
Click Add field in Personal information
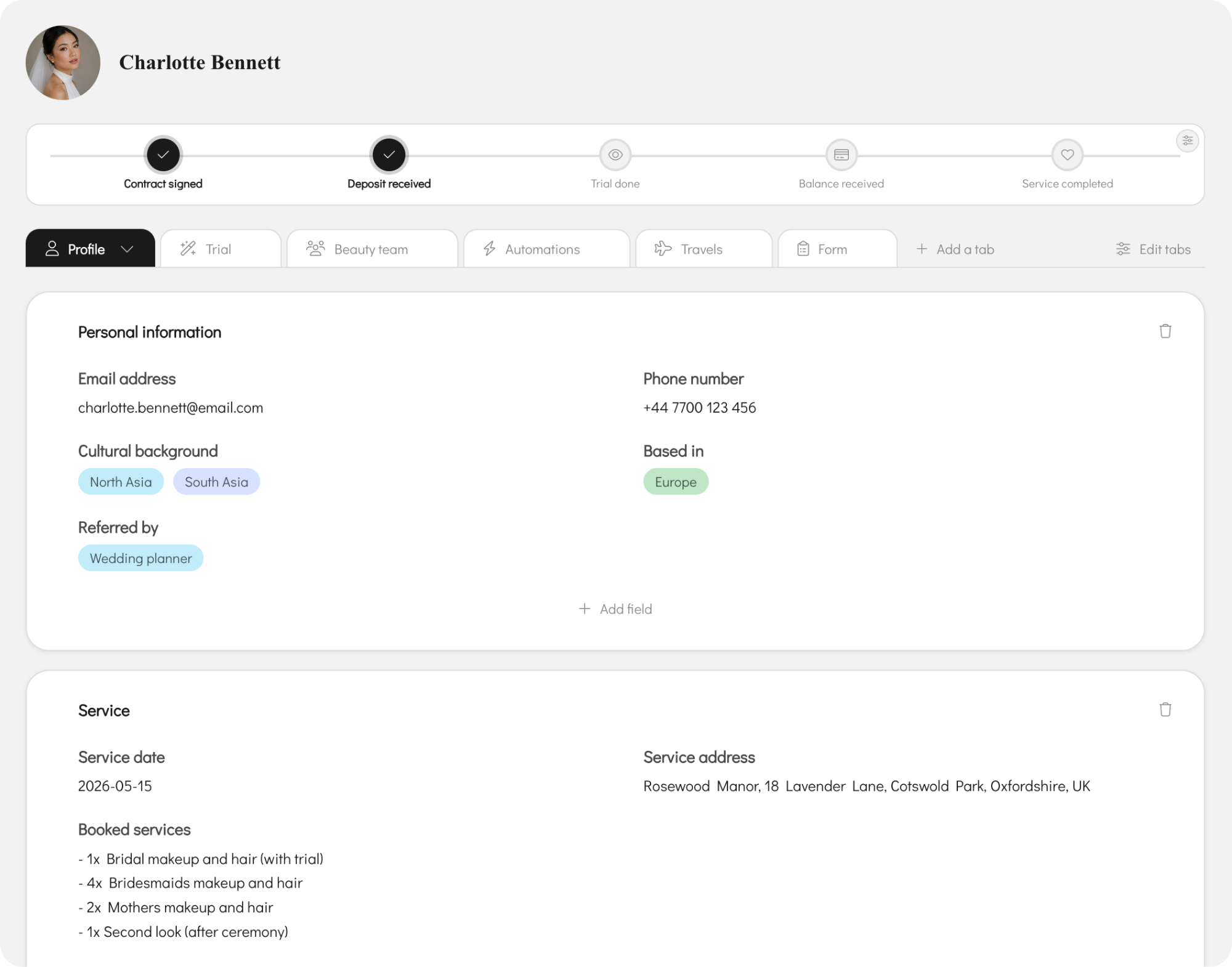[615, 609]
